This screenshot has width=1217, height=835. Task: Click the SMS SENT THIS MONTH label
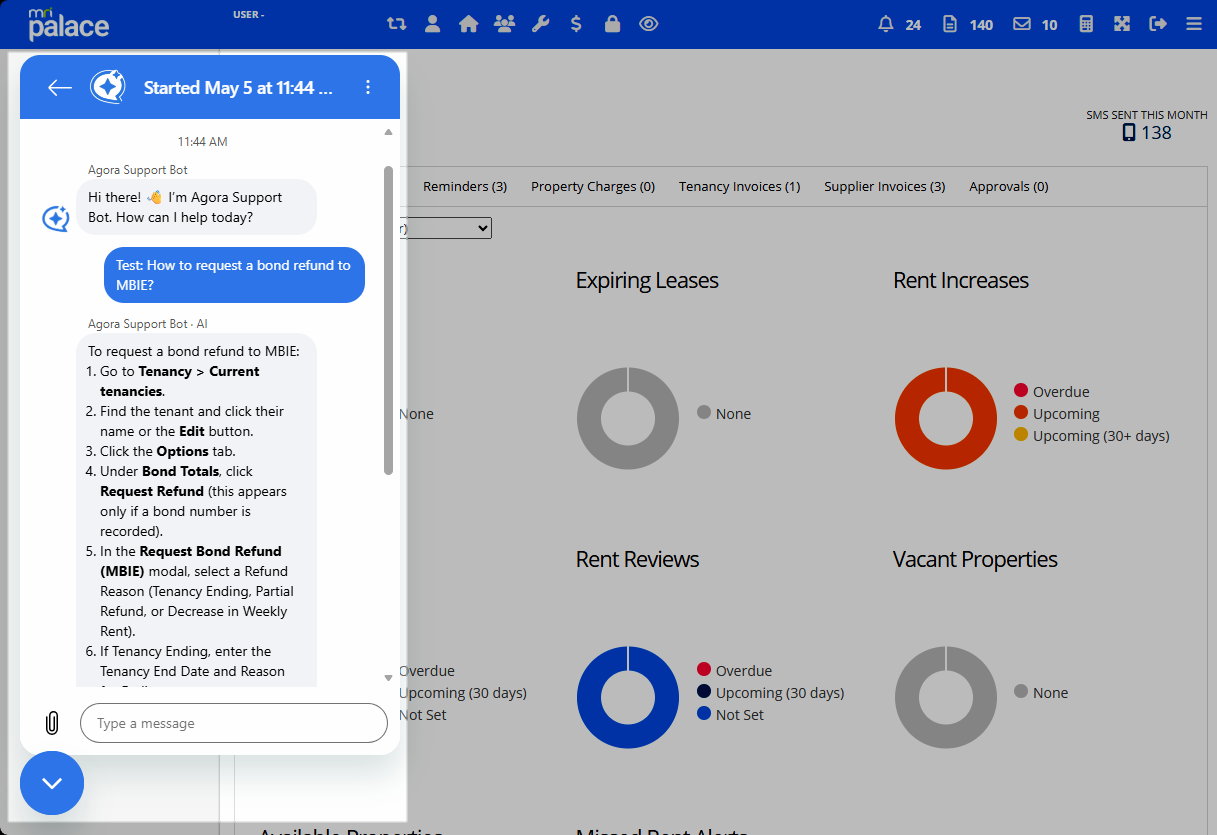(x=1147, y=115)
